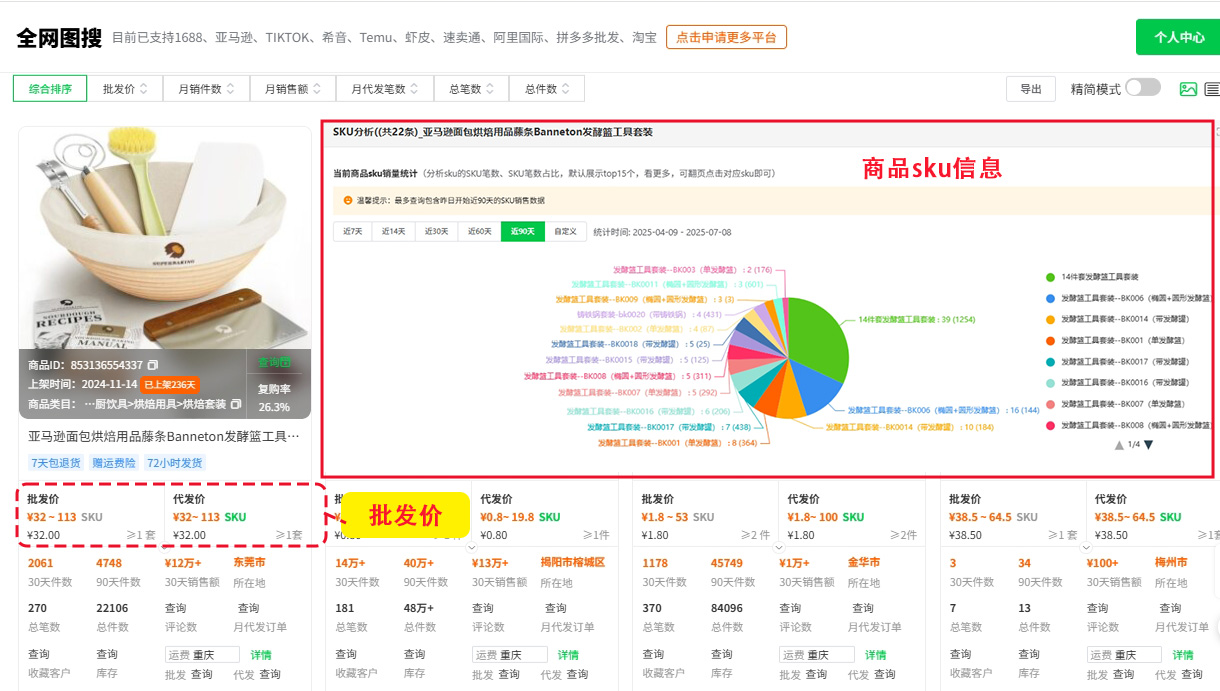Open 个人中心

click(x=1178, y=37)
